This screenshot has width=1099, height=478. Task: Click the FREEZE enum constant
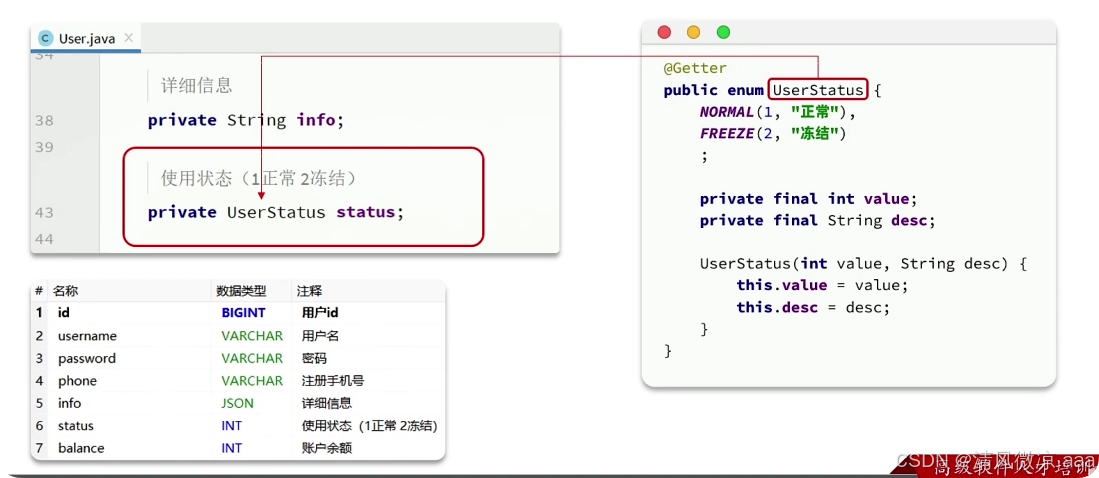(726, 133)
